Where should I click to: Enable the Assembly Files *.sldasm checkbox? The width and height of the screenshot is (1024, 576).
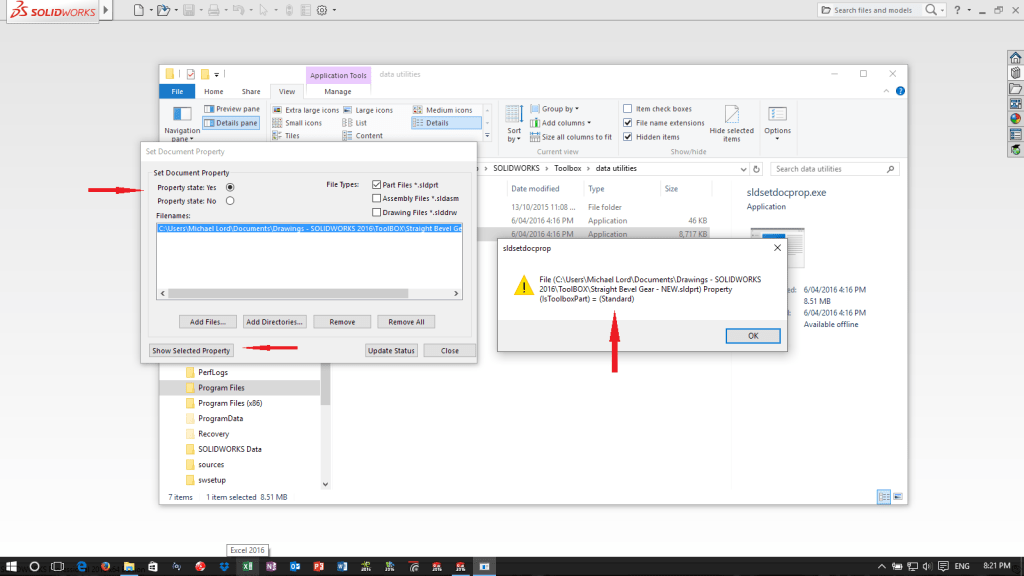[376, 198]
